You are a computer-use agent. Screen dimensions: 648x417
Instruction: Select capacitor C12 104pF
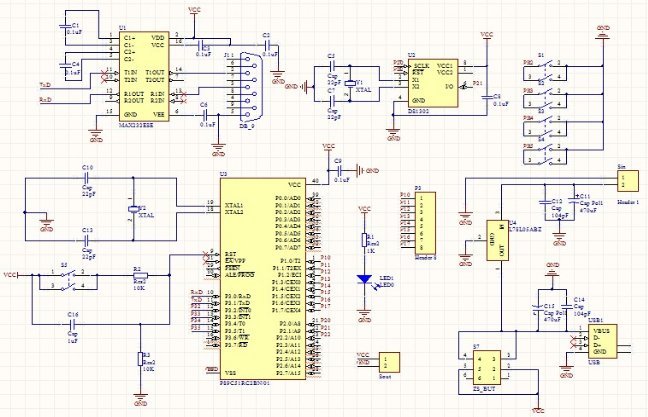(x=545, y=203)
